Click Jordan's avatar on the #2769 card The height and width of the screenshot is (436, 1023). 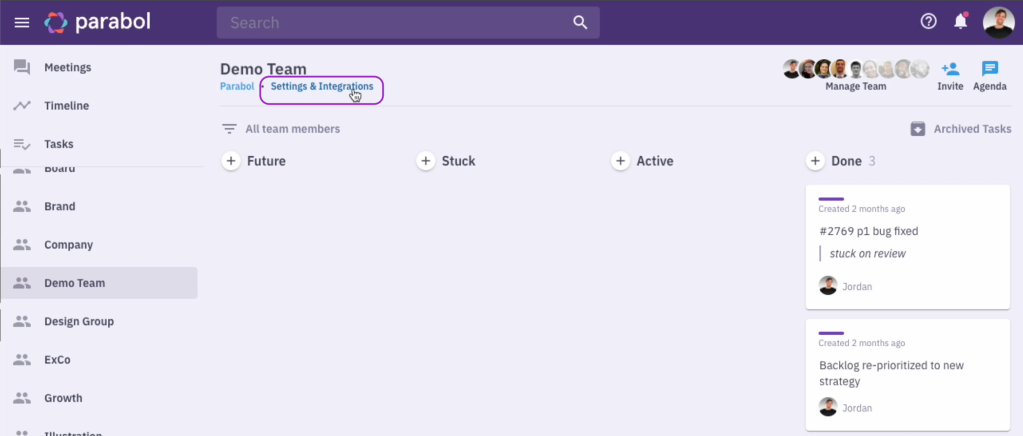(828, 286)
